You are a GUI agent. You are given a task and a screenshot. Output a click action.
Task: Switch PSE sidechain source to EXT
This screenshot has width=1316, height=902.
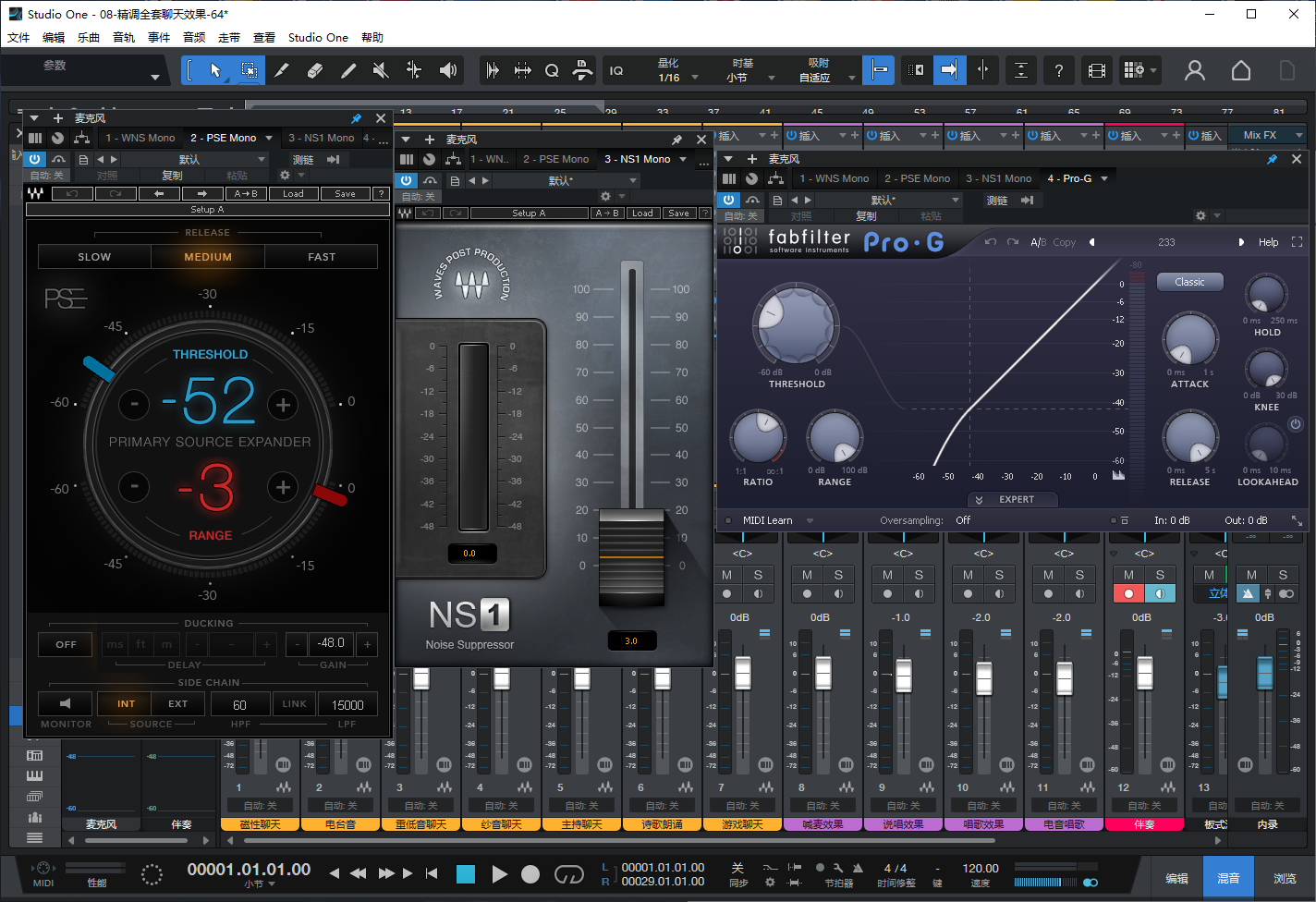[177, 704]
